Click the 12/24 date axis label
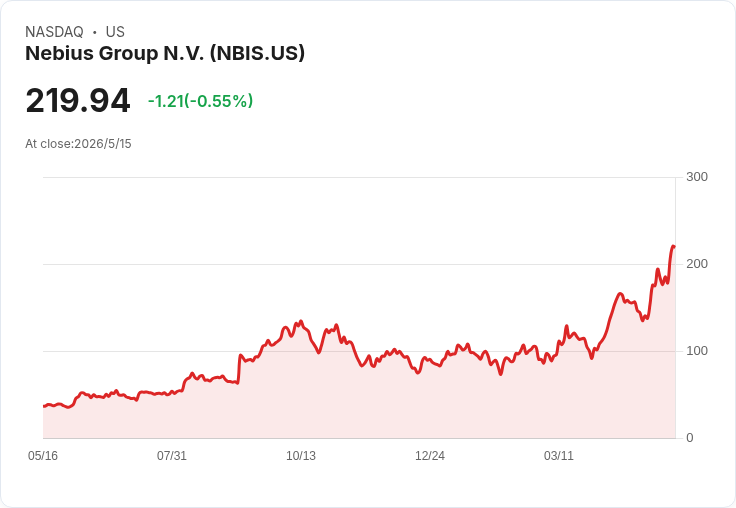The width and height of the screenshot is (736, 508). (430, 456)
